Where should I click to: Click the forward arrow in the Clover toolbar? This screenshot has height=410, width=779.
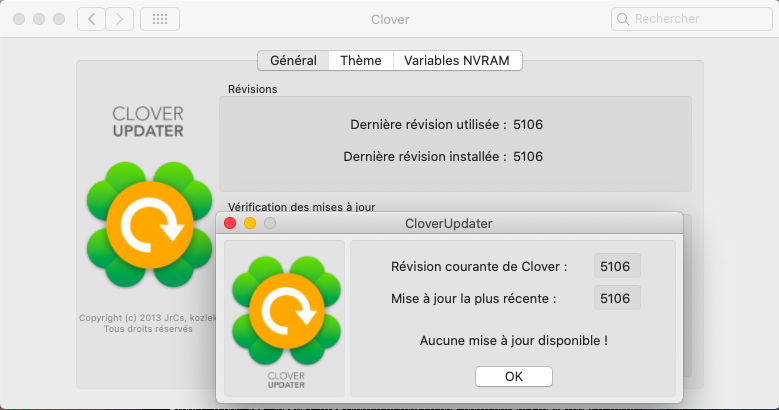[119, 19]
